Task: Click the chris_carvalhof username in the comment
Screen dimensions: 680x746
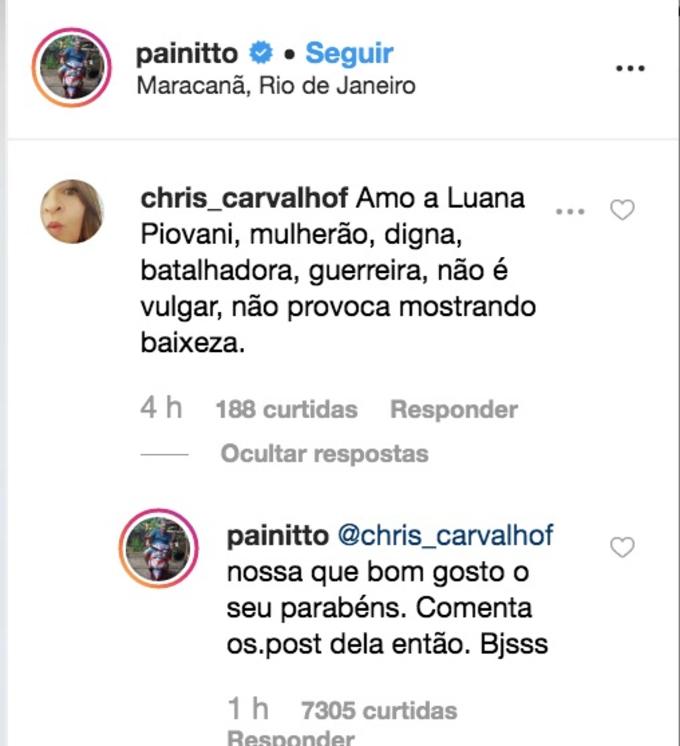Action: click(244, 197)
